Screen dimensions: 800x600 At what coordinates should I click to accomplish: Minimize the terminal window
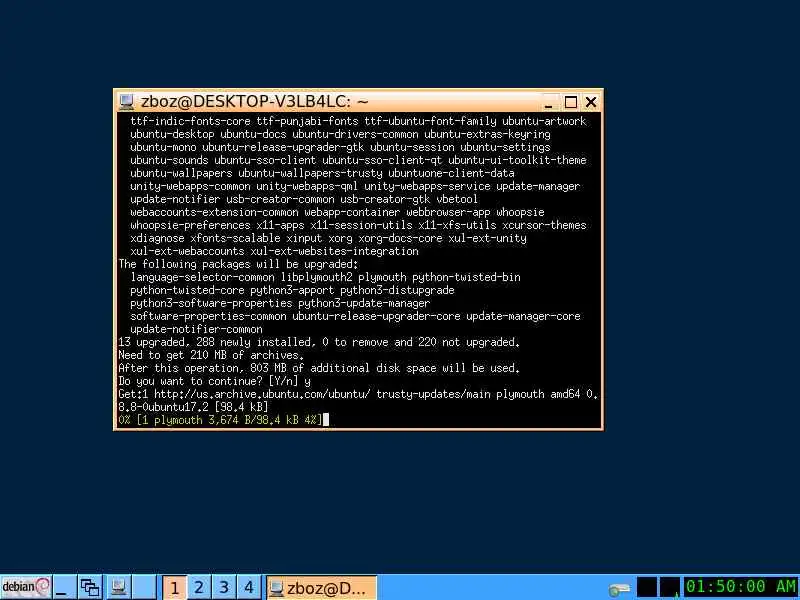549,103
